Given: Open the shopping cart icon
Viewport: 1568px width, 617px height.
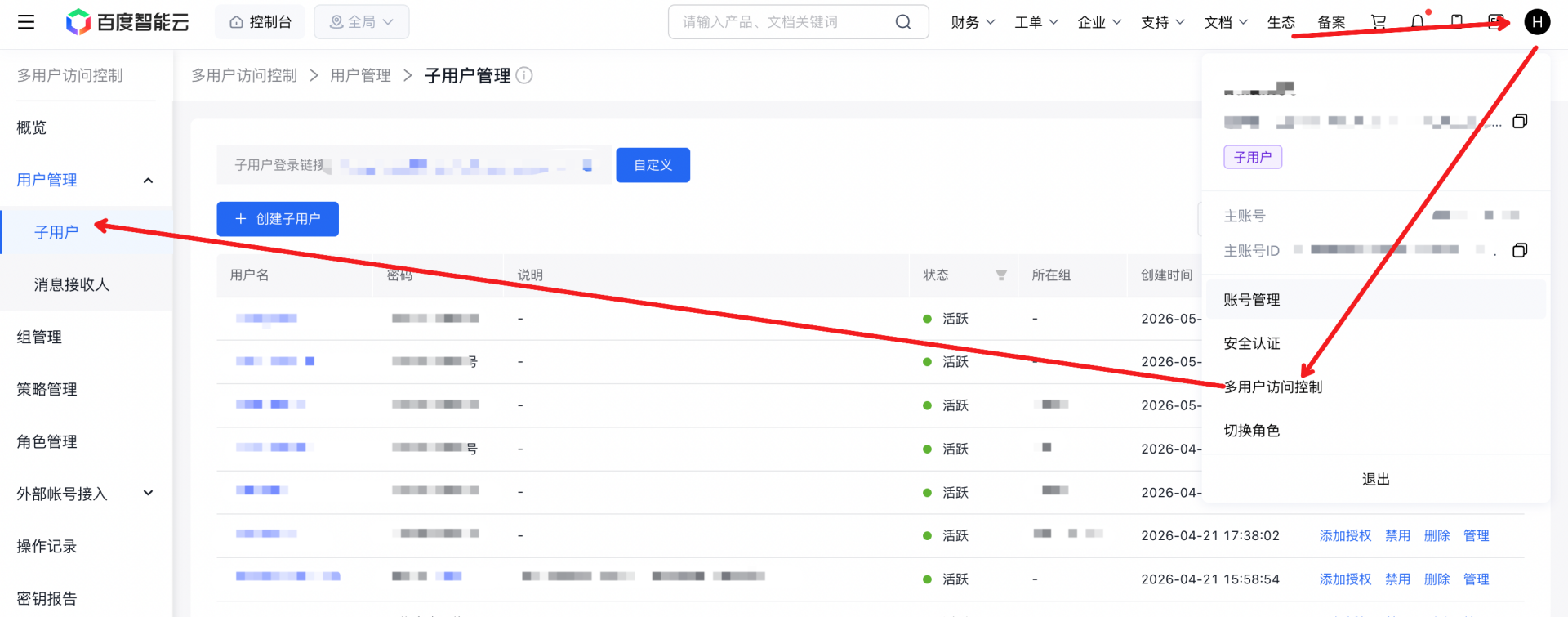Looking at the screenshot, I should 1379,22.
